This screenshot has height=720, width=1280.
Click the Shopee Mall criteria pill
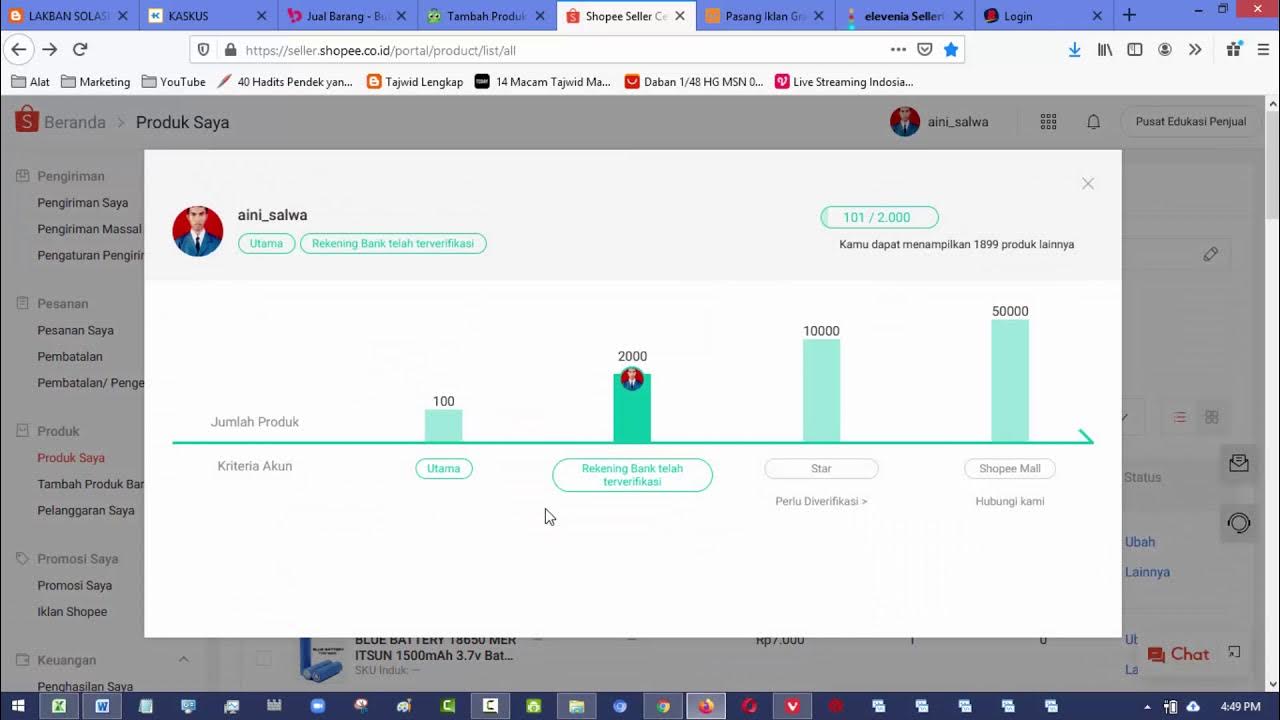click(1010, 468)
